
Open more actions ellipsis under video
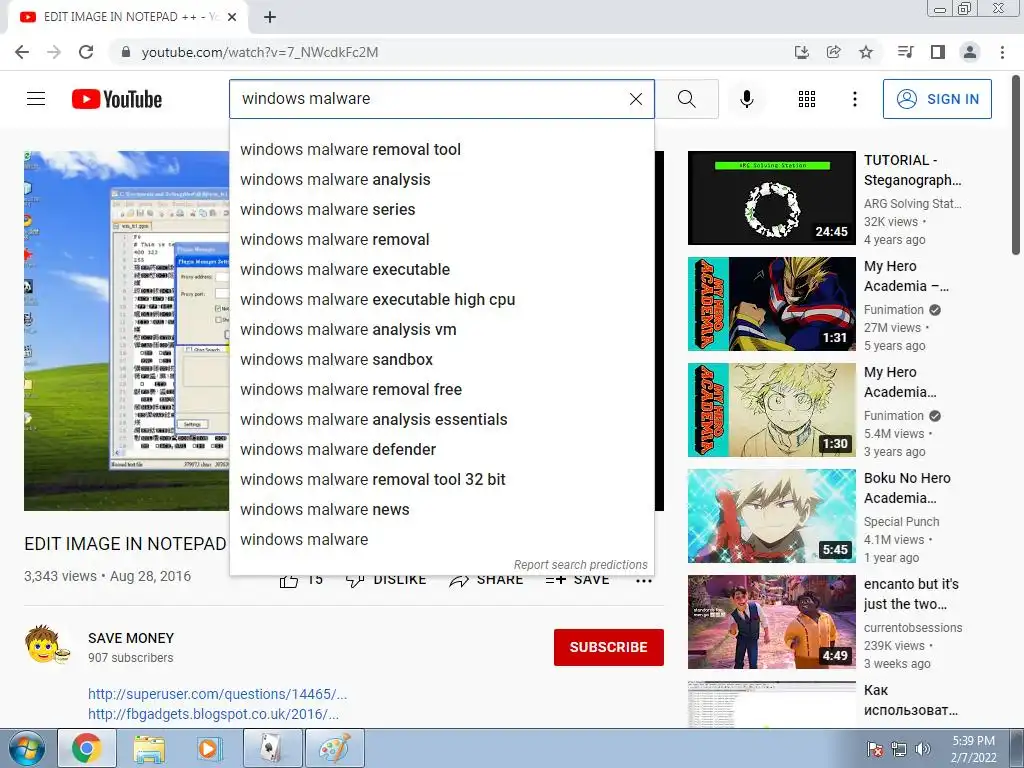[644, 581]
